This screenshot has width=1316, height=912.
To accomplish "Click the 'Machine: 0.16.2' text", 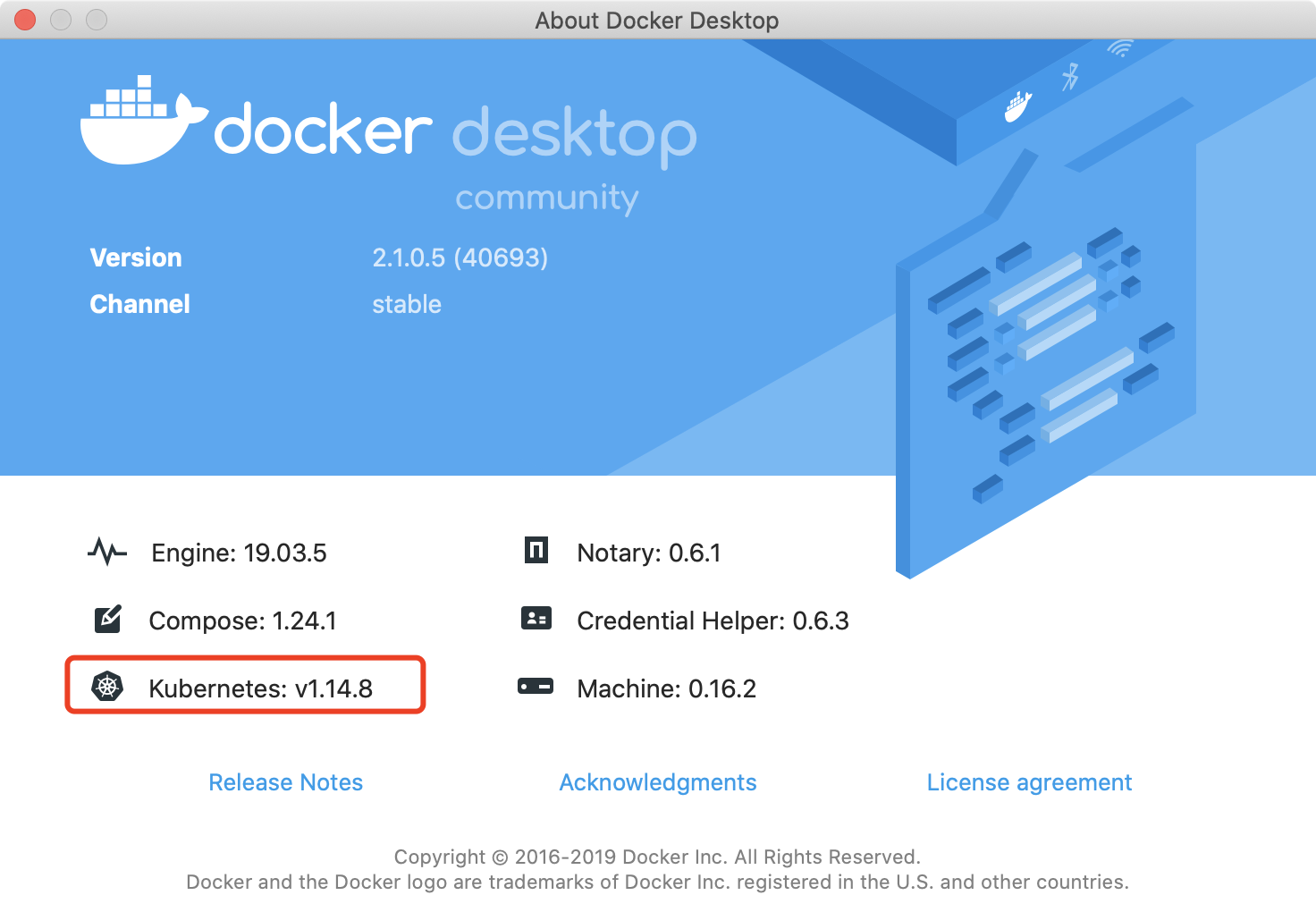I will click(x=666, y=688).
